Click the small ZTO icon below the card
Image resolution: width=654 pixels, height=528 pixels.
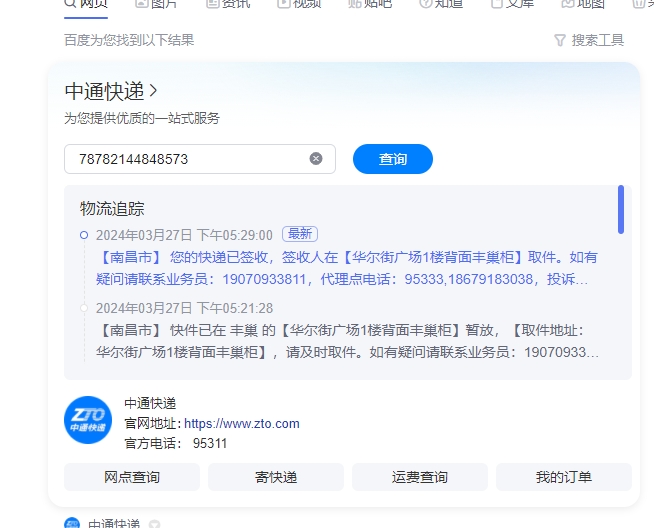tap(72, 523)
